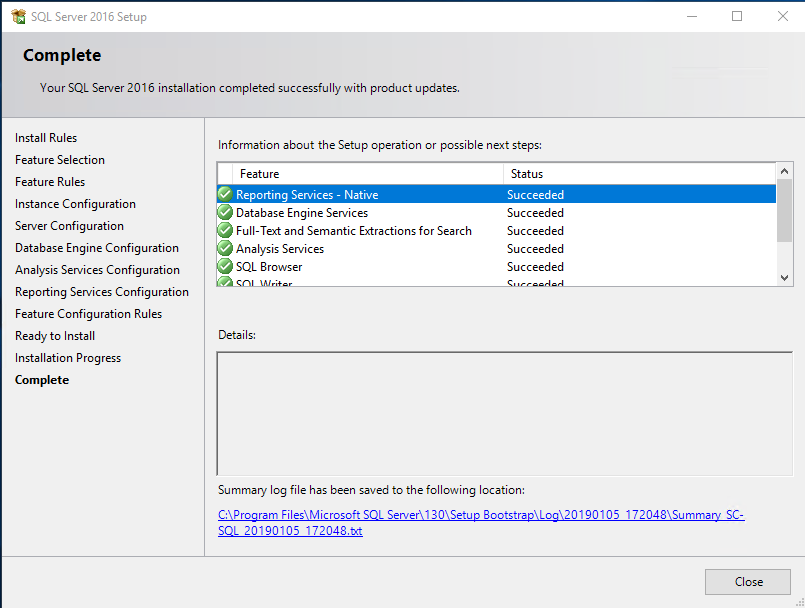805x608 pixels.
Task: Close the setup window with the X button
Action: coord(782,16)
